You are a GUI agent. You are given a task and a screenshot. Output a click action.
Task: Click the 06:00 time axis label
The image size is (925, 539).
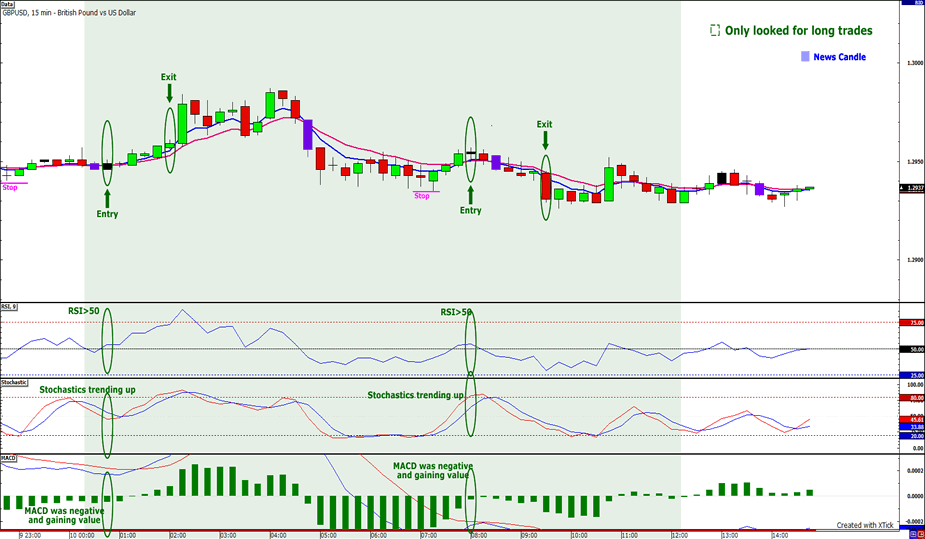379,535
